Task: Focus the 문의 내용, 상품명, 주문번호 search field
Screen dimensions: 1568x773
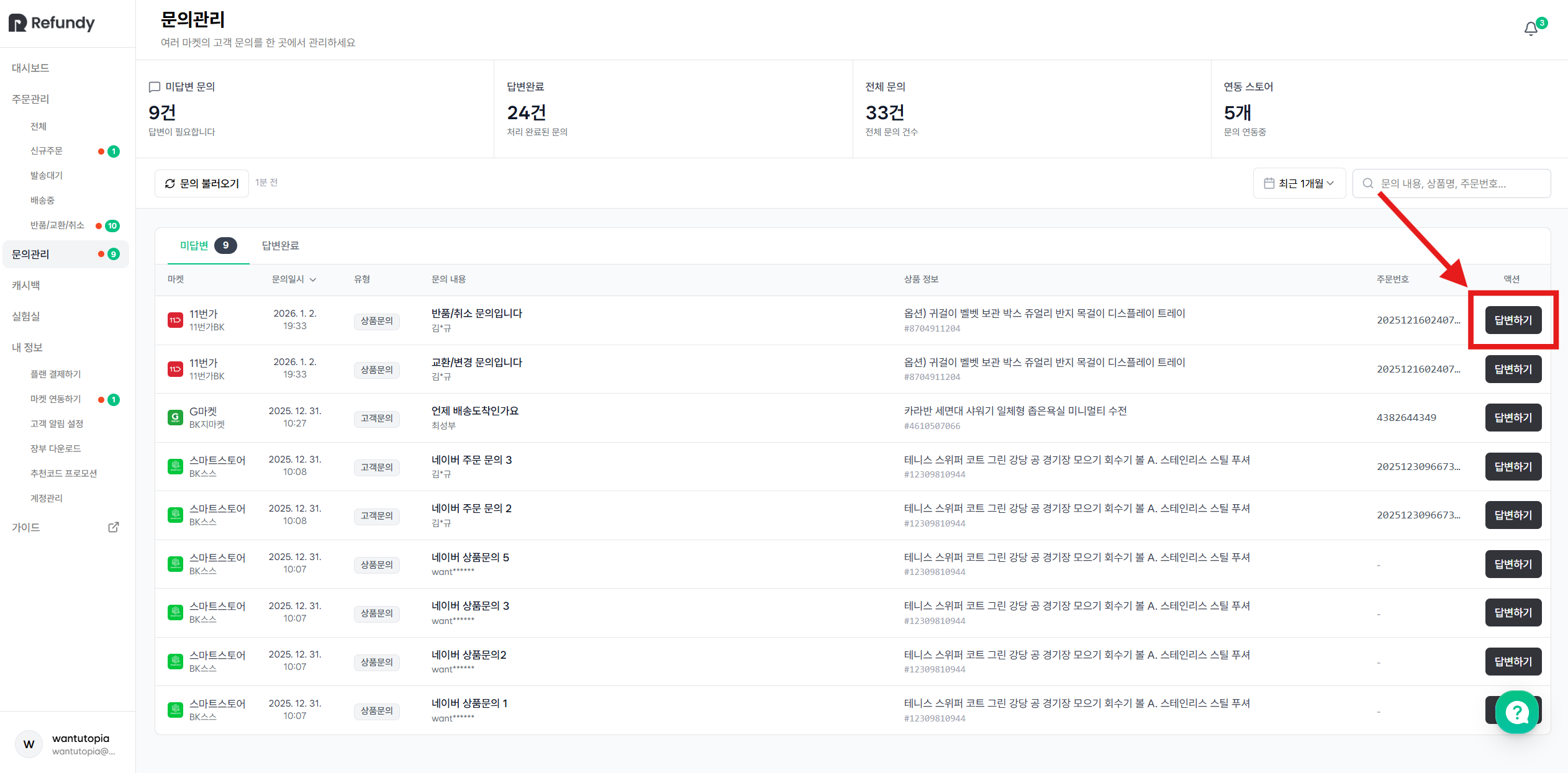Action: pyautogui.click(x=1451, y=183)
